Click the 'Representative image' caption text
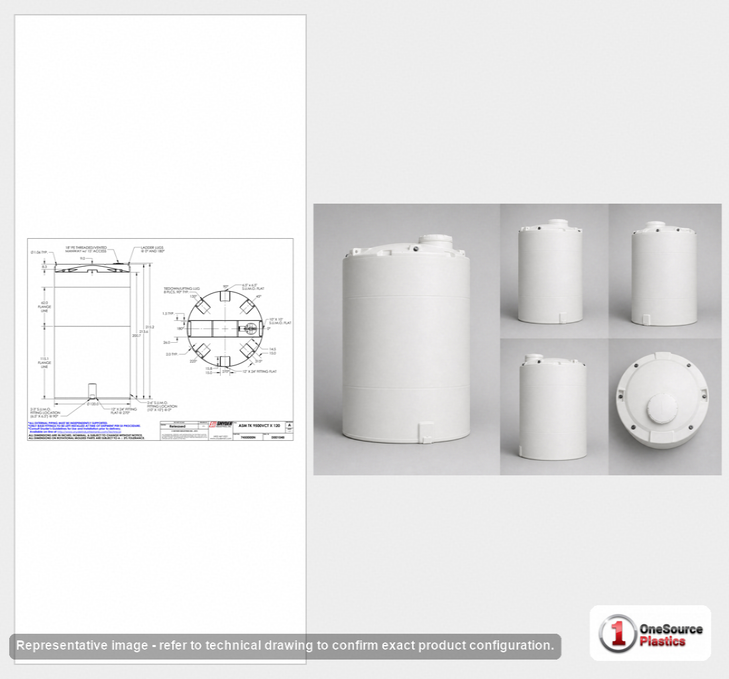 (x=285, y=646)
